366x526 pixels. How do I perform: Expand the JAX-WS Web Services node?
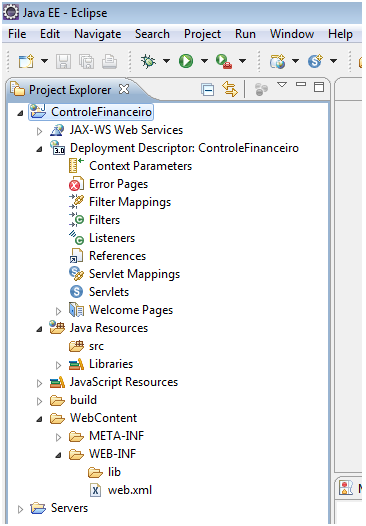pyautogui.click(x=39, y=131)
